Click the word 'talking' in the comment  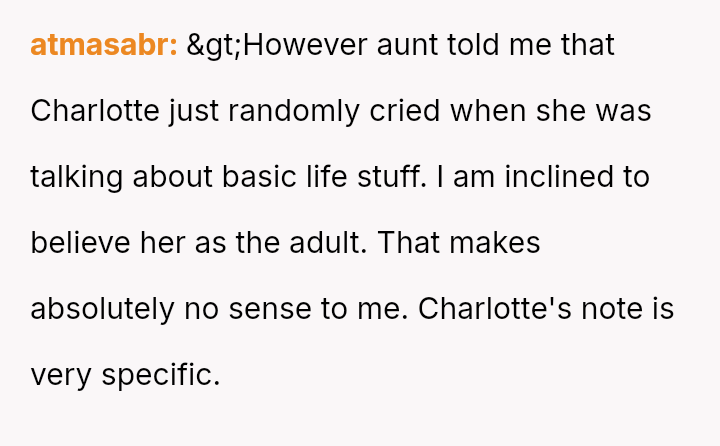(77, 178)
